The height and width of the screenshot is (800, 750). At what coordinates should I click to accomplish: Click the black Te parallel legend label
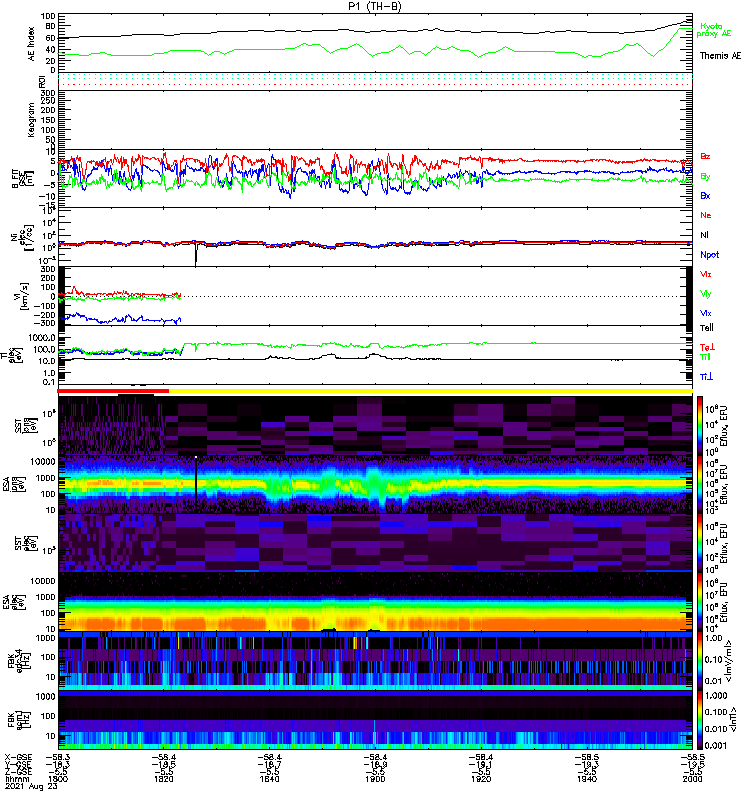(706, 328)
